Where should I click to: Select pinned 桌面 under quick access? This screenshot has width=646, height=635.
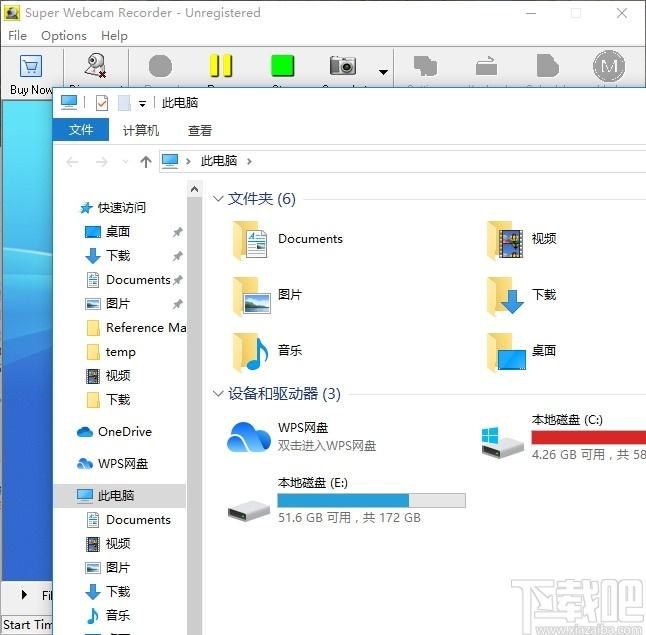coord(118,232)
